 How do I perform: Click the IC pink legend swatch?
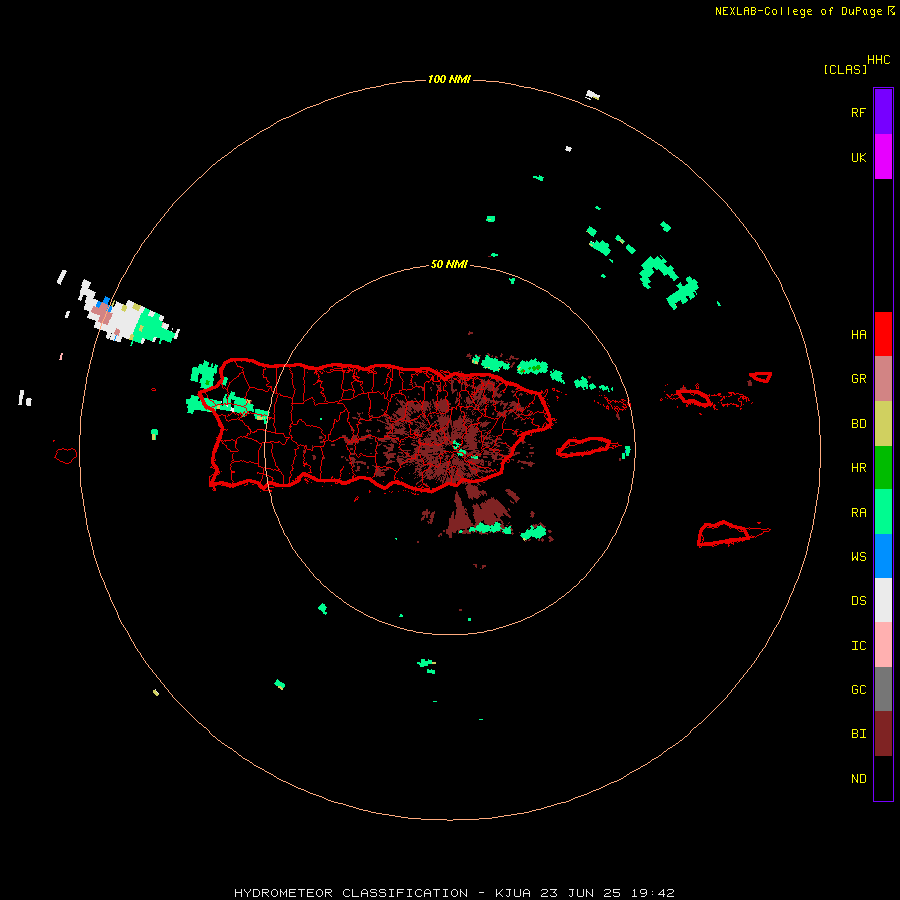883,645
